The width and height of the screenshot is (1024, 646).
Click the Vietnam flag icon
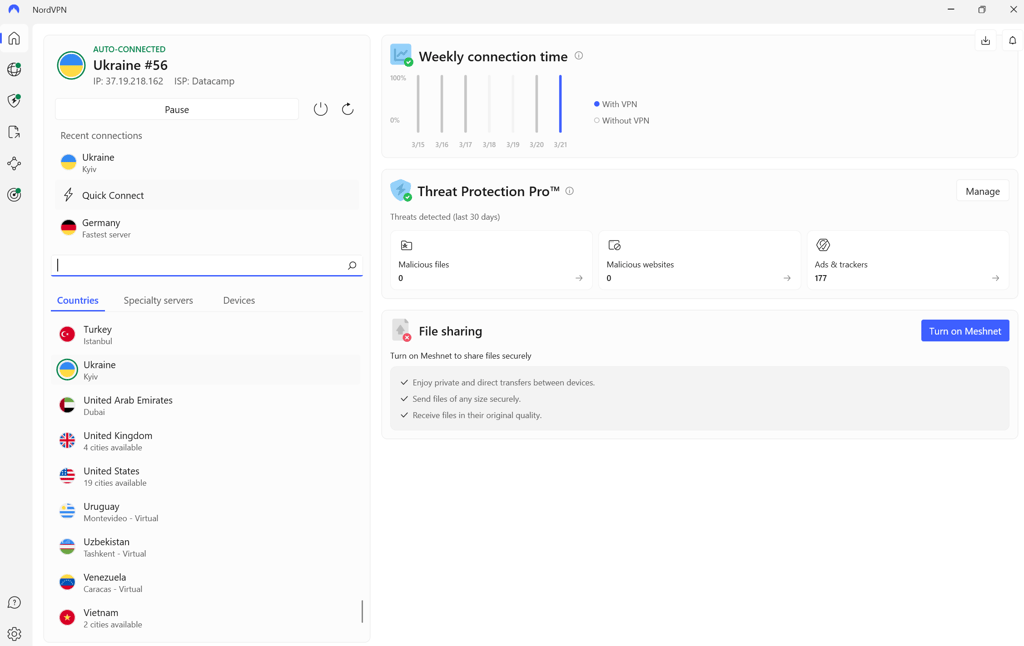[x=67, y=617]
